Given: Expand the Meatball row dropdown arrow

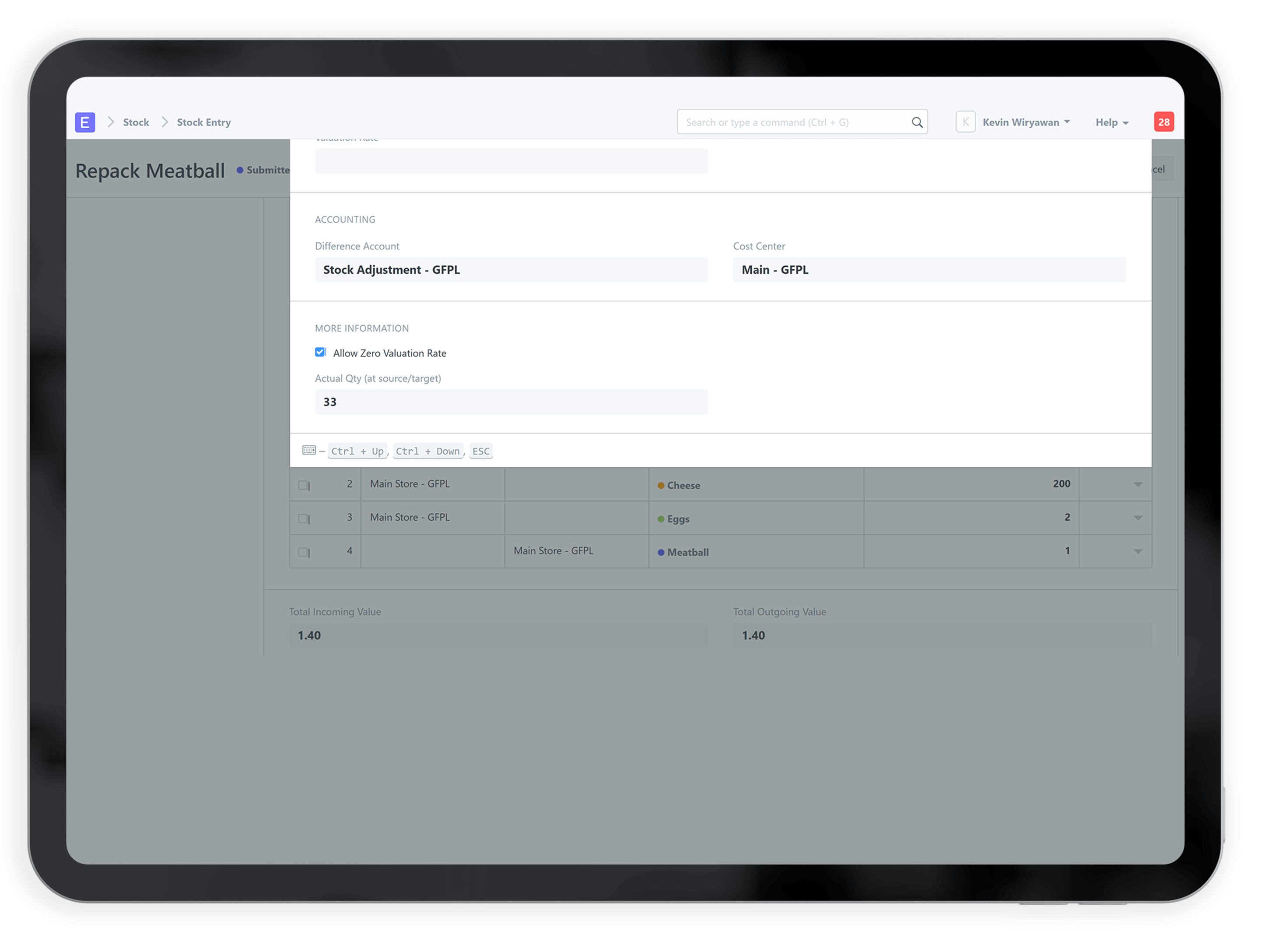Looking at the screenshot, I should coord(1138,551).
